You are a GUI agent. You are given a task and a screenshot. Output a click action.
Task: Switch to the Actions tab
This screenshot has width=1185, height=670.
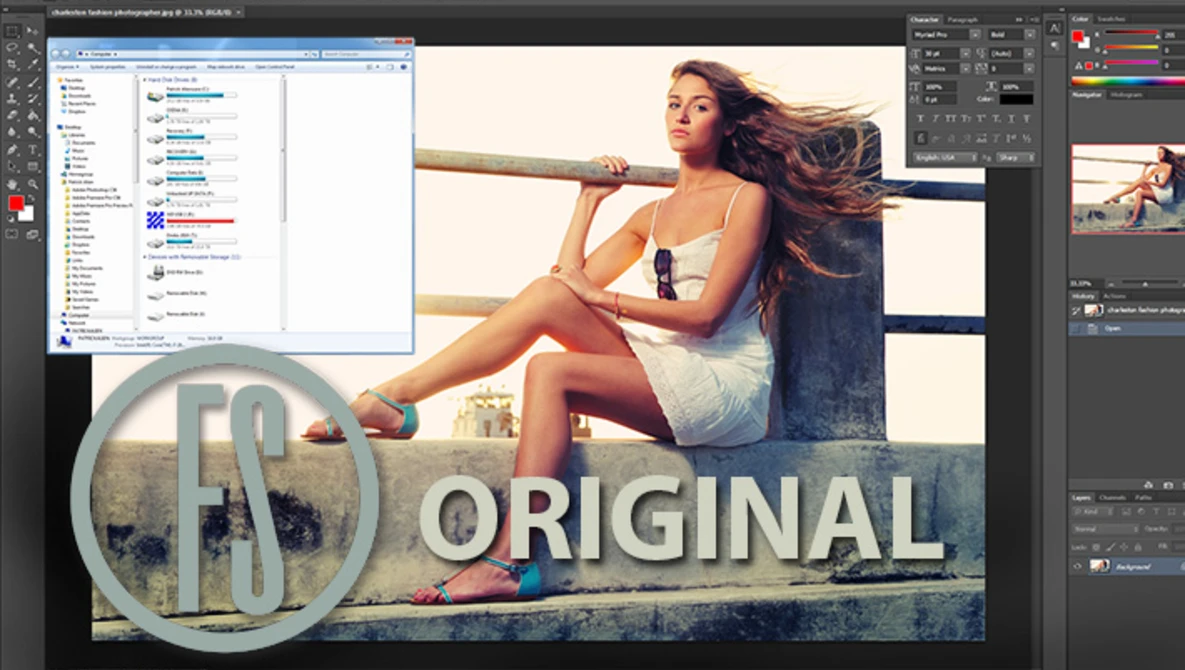point(1114,296)
